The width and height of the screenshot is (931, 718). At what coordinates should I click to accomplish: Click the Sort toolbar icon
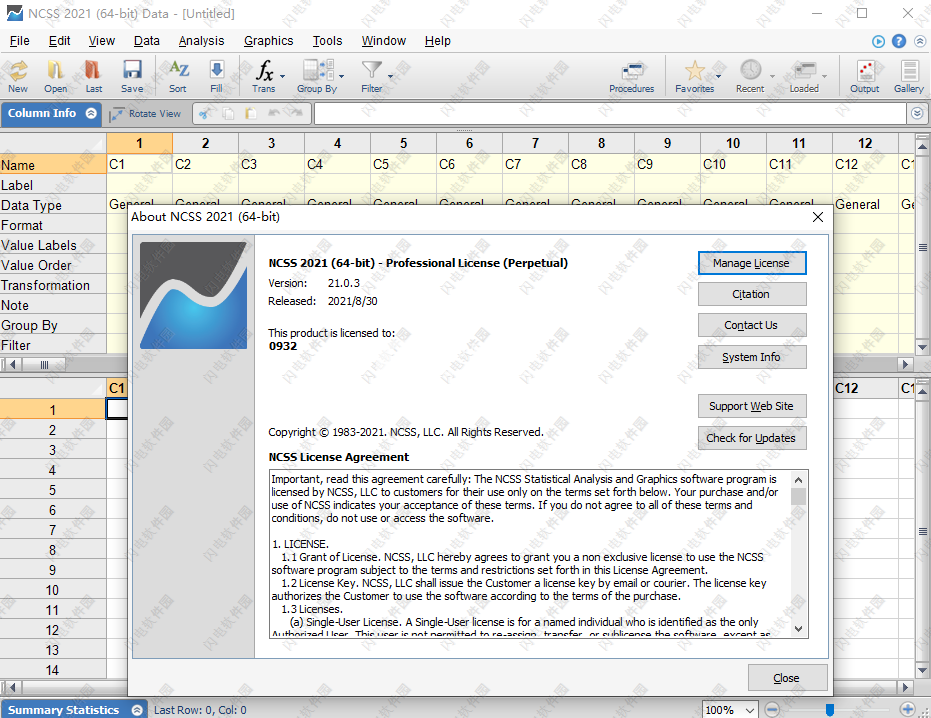click(178, 75)
